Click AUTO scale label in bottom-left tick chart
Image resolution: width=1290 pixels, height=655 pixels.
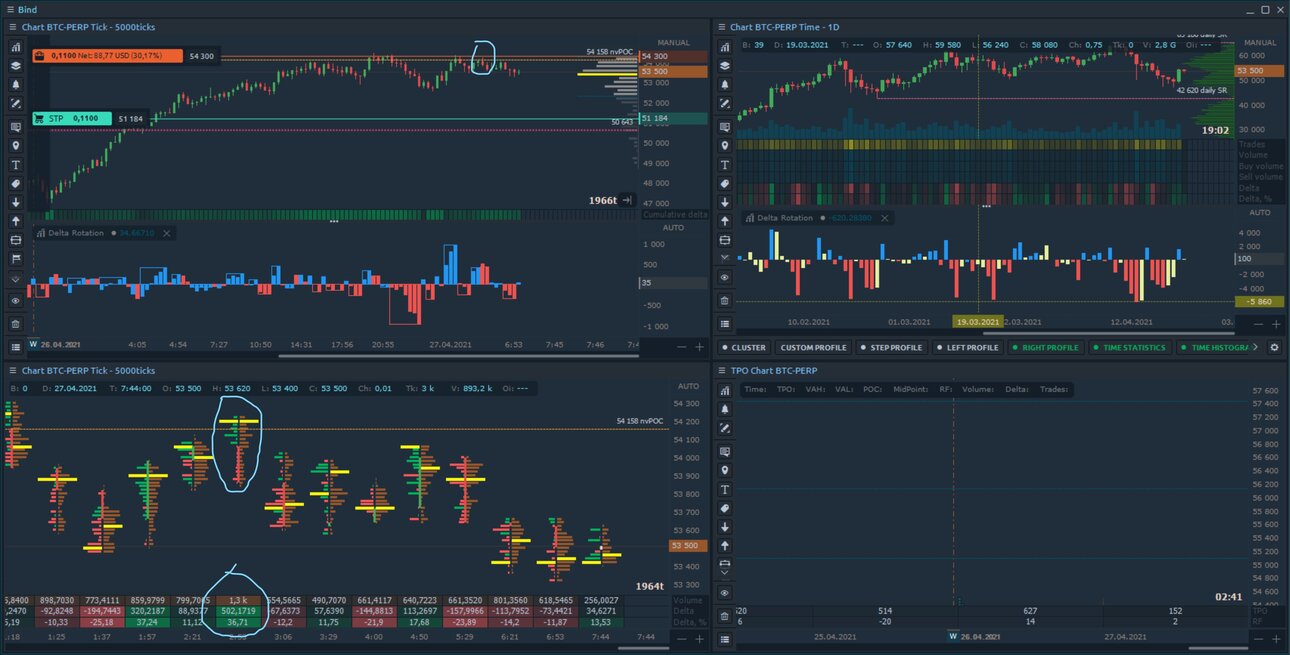[688, 386]
